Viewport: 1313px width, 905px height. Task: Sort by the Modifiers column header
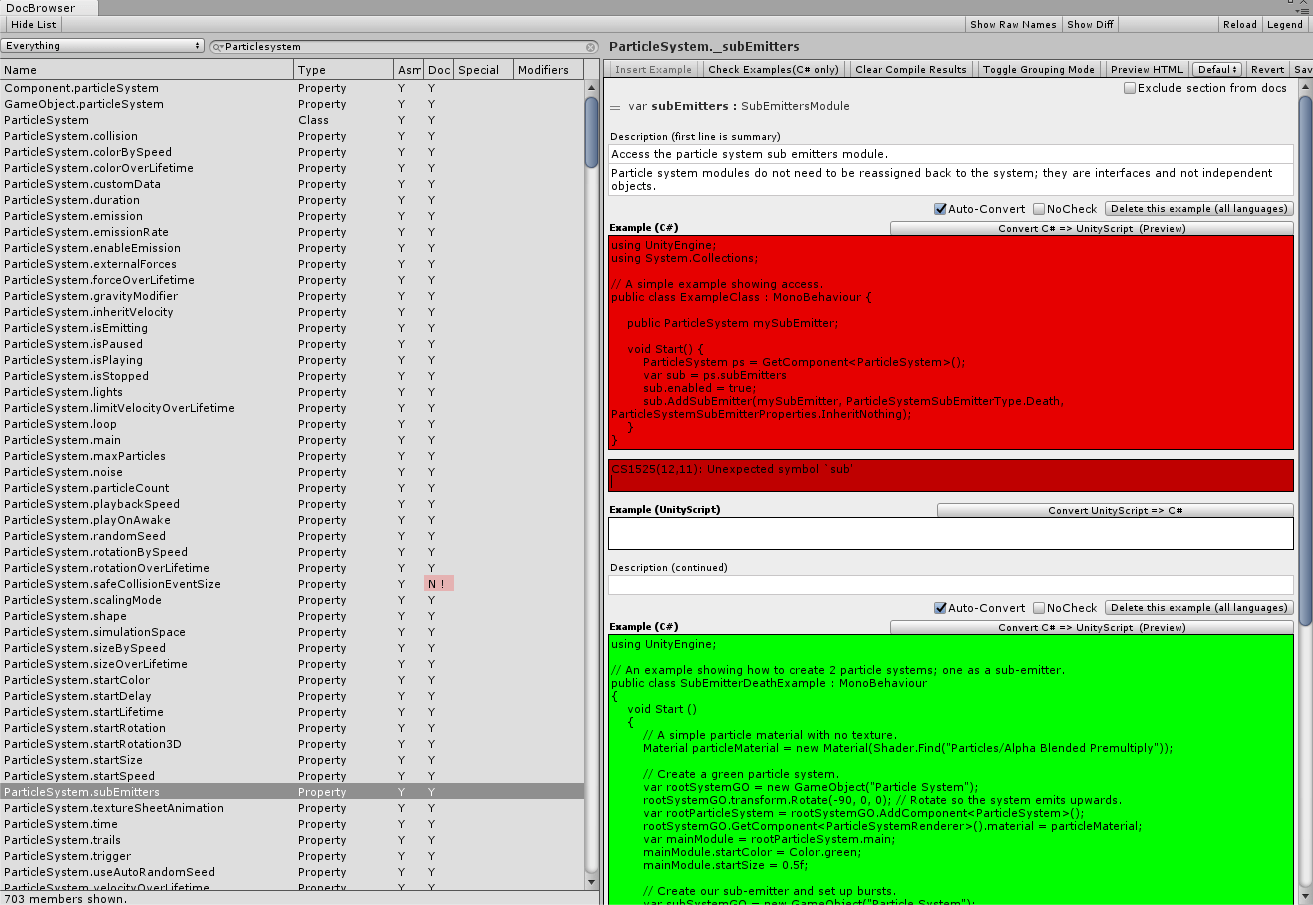tap(549, 70)
